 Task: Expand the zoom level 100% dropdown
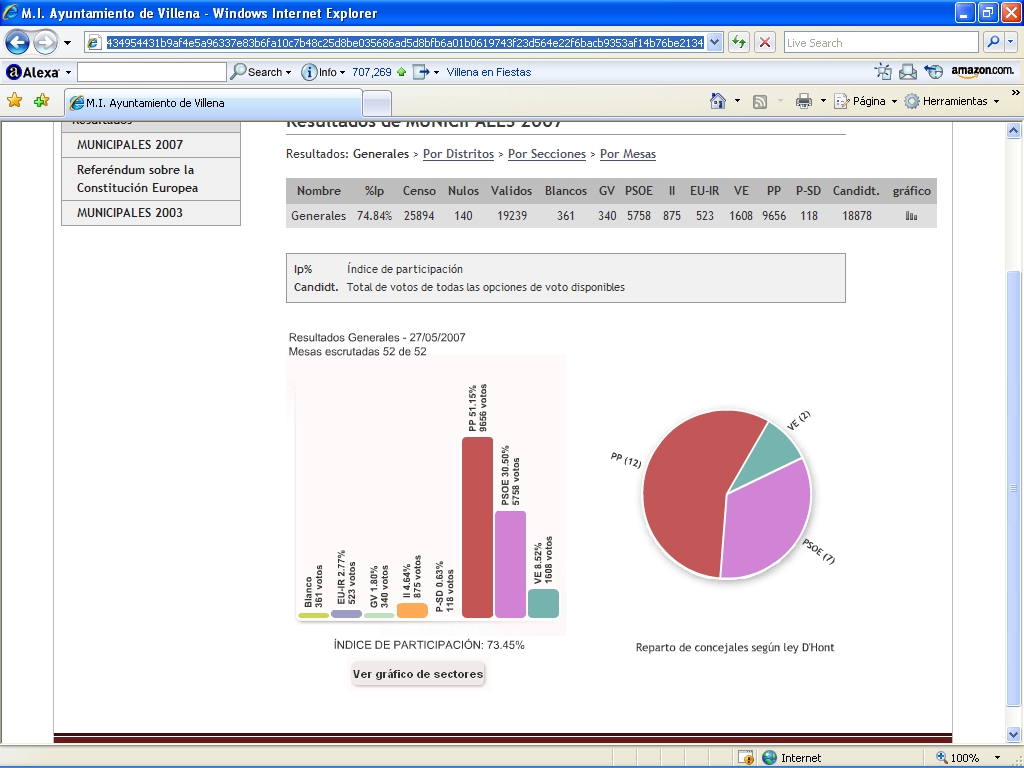click(x=997, y=758)
